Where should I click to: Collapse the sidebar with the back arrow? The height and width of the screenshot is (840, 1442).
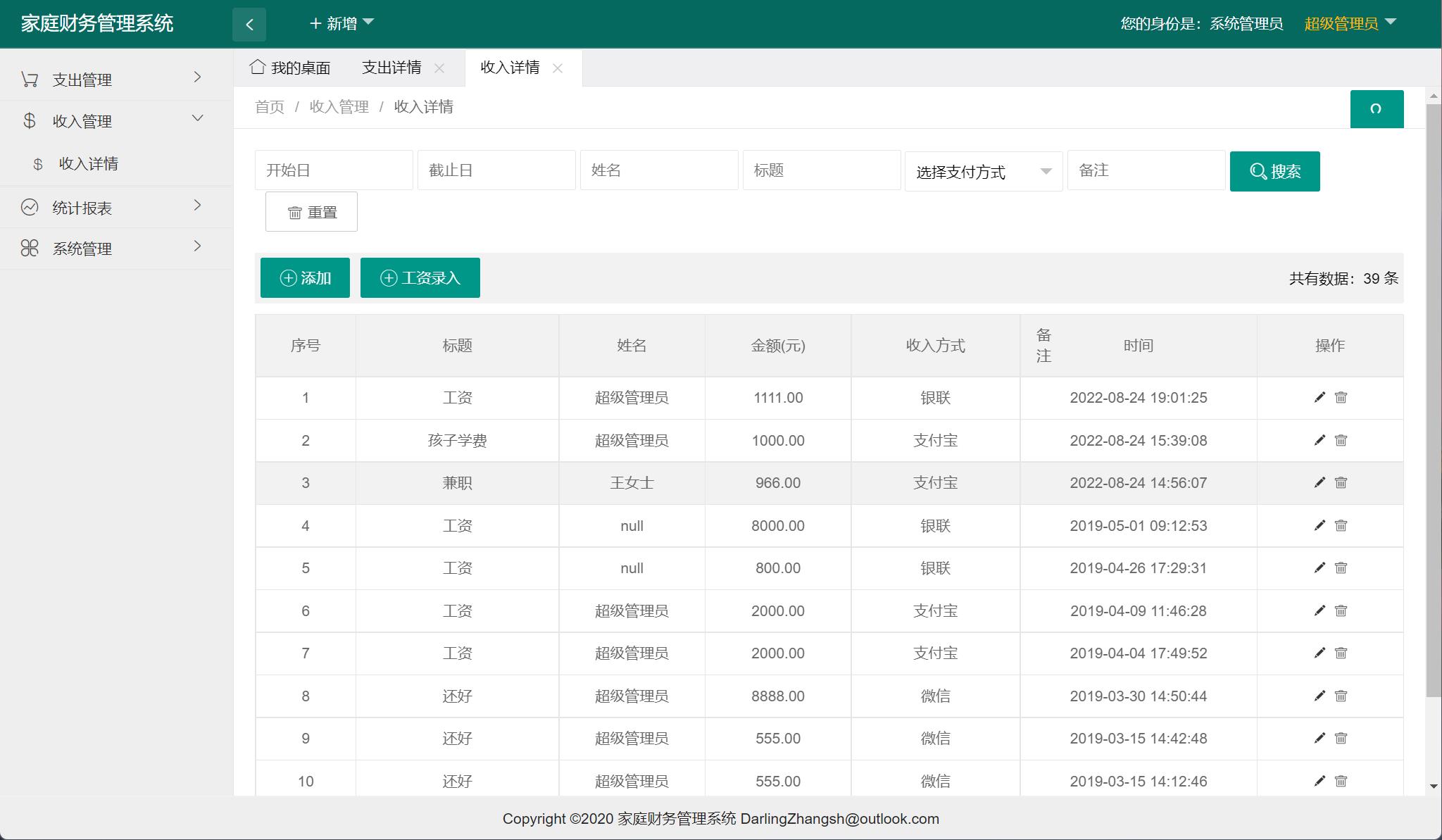[249, 23]
